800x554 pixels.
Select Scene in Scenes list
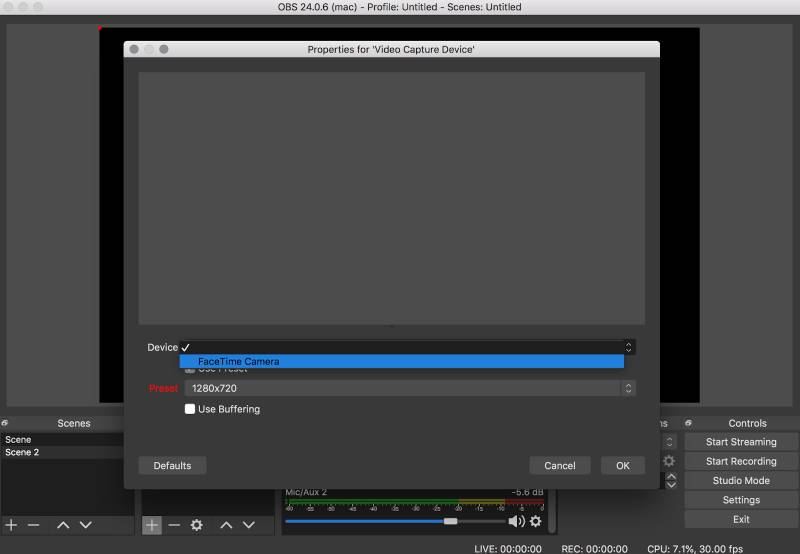(x=62, y=439)
